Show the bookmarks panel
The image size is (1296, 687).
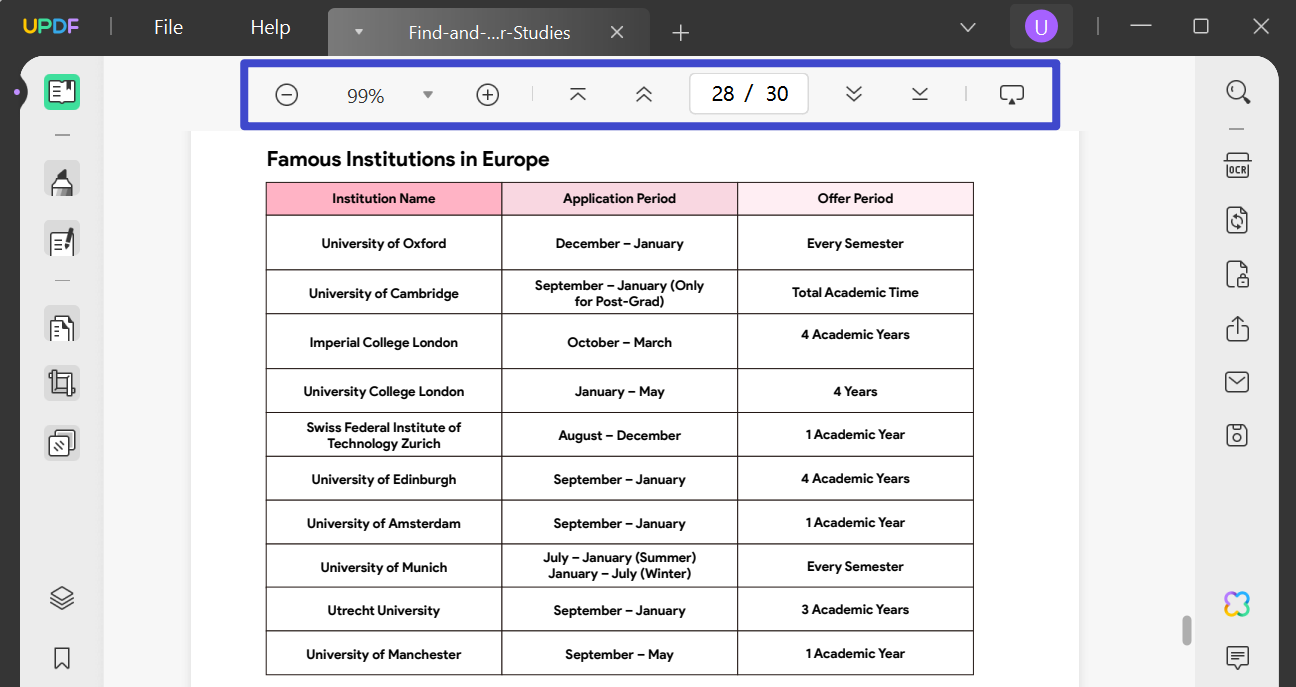pos(62,657)
